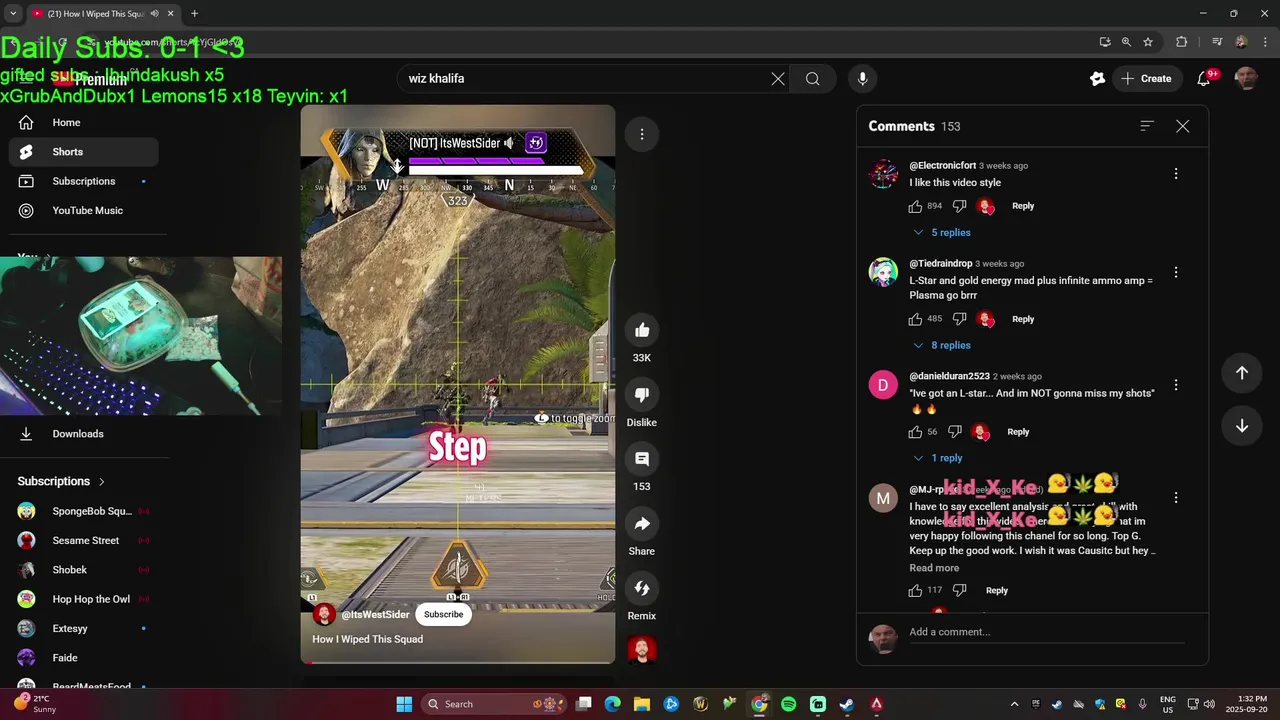This screenshot has width=1280, height=720.
Task: Open options menu for @Electronicfort comment
Action: point(1176,174)
